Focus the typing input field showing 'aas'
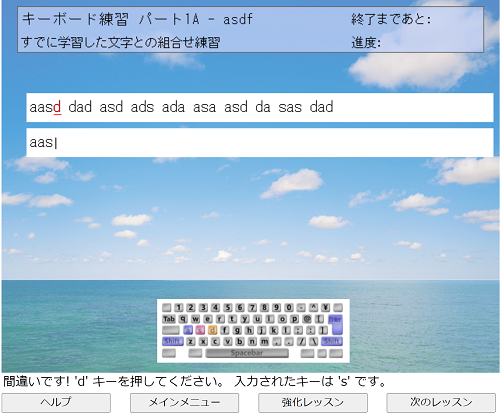The width and height of the screenshot is (500, 418). (x=260, y=143)
